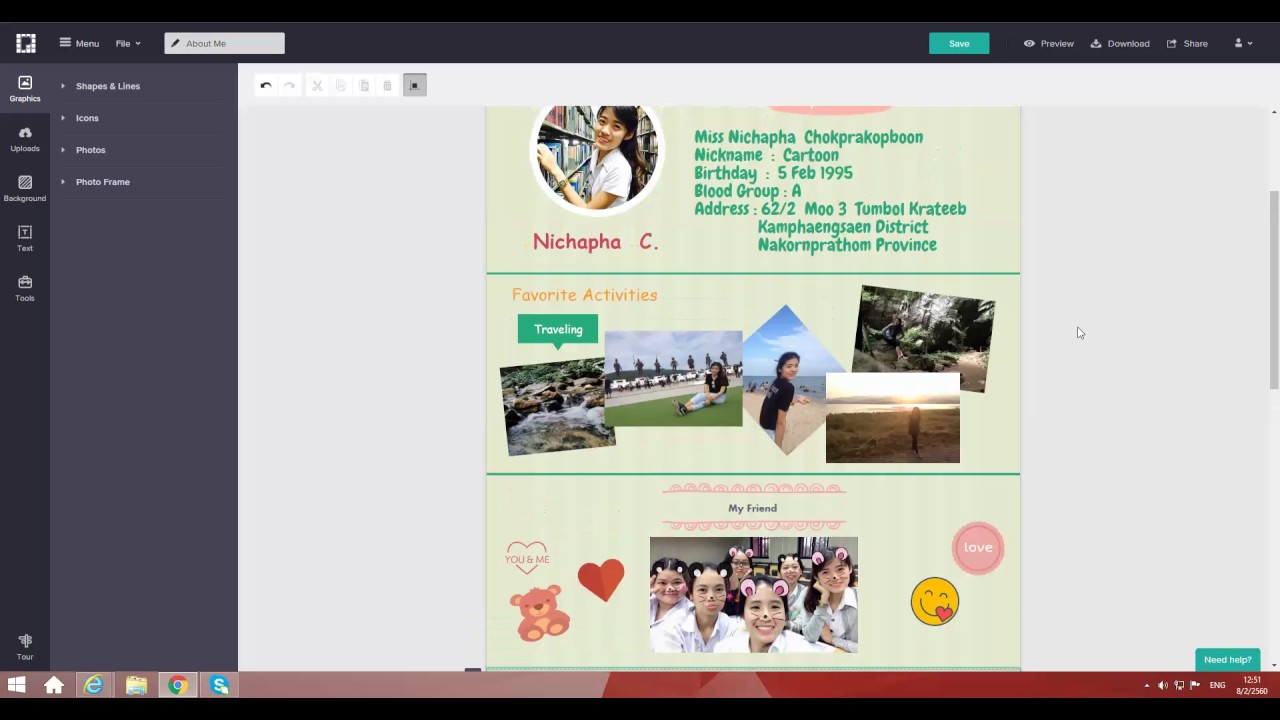Click the Undo arrow icon
The image size is (1280, 720).
pos(265,86)
